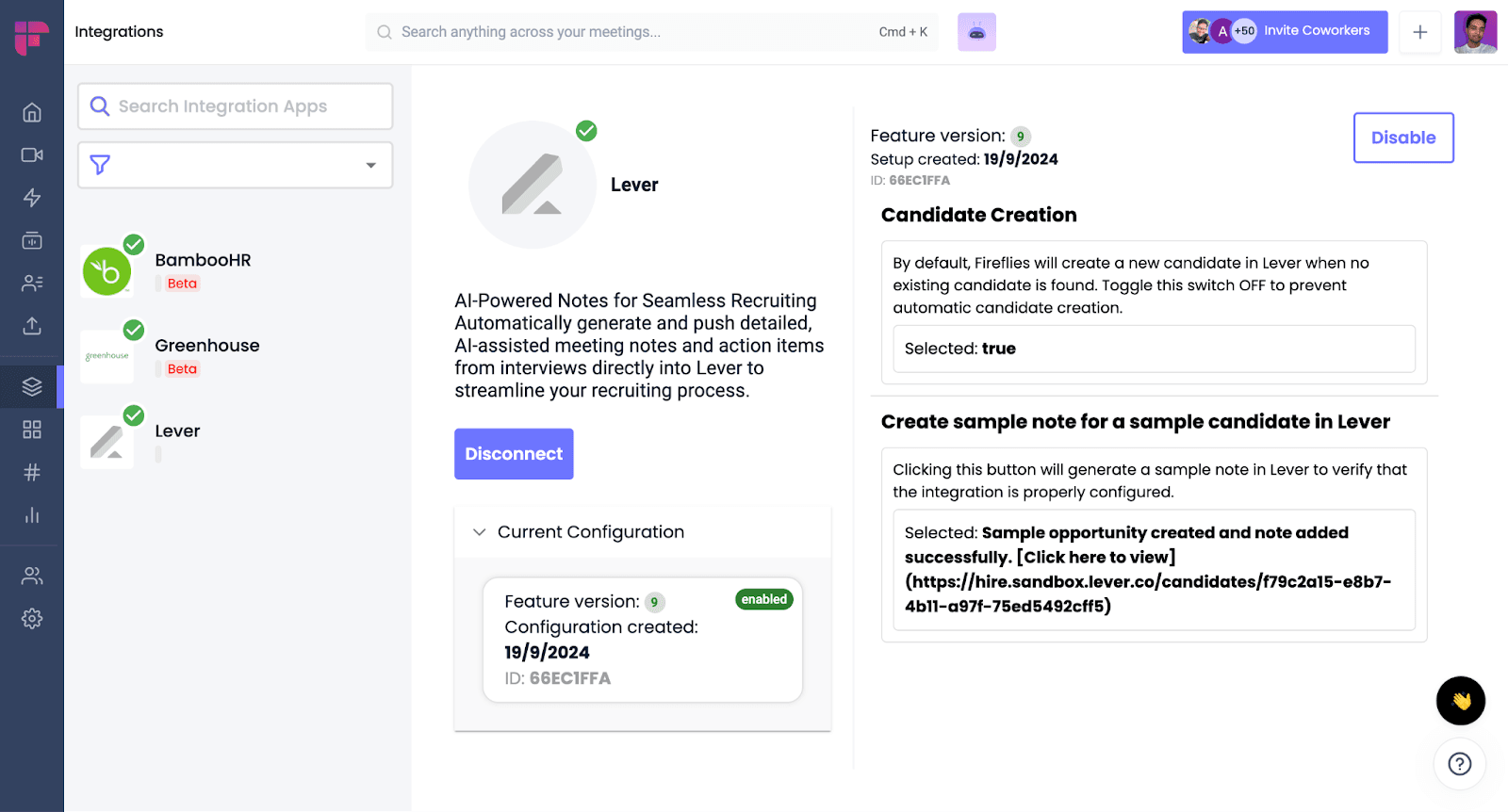The image size is (1508, 812).
Task: Disconnect the Lever integration
Action: tap(514, 454)
